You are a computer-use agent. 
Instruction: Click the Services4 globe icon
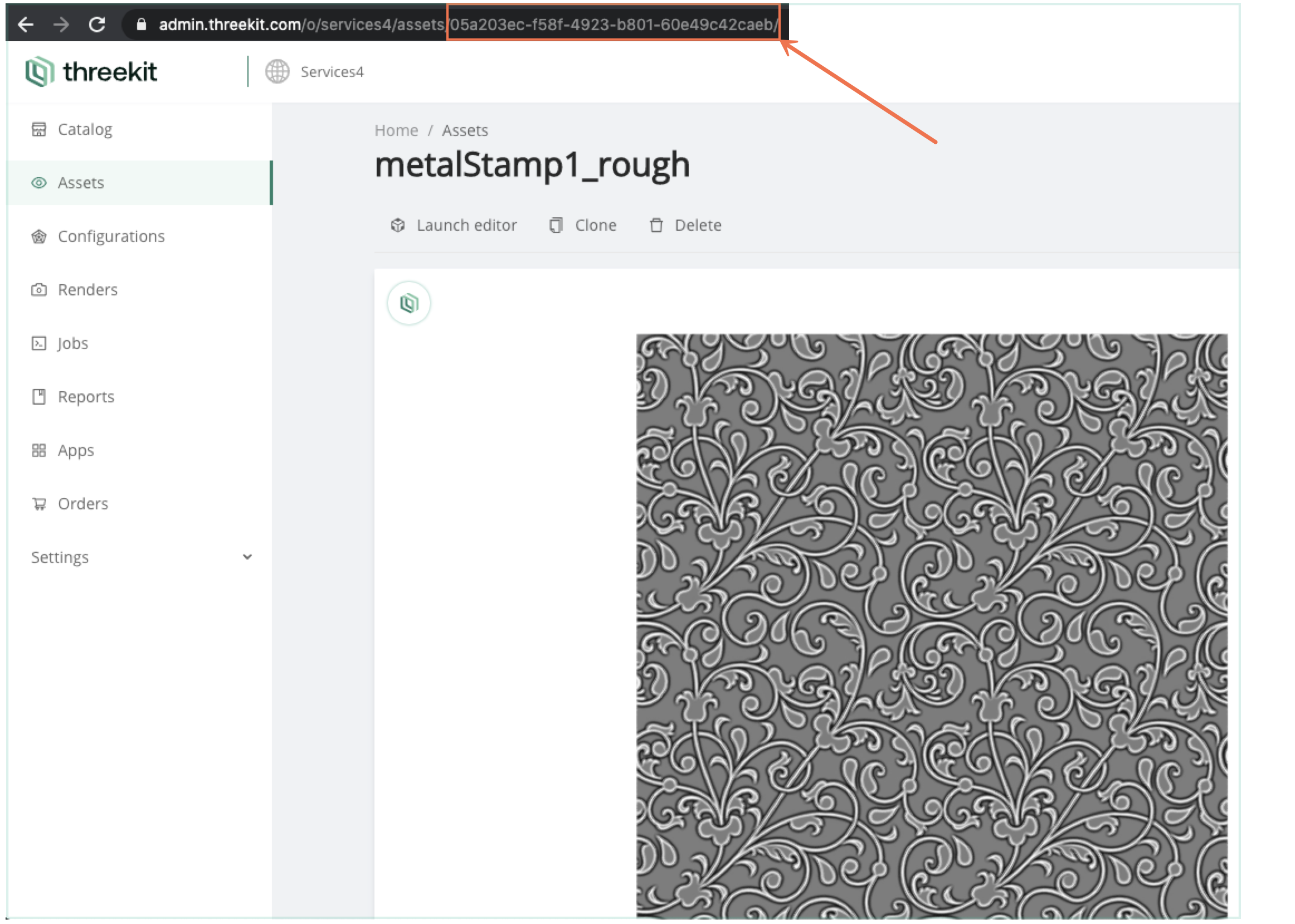pos(277,72)
